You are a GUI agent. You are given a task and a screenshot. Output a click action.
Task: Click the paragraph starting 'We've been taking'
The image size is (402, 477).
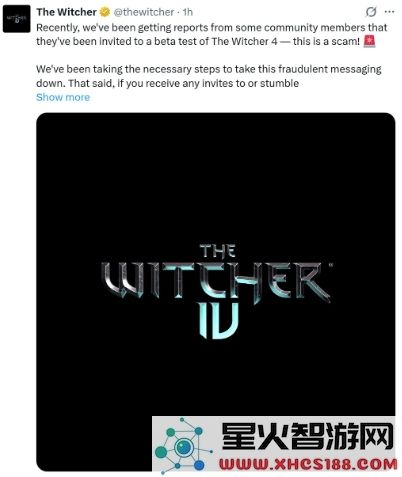(209, 76)
